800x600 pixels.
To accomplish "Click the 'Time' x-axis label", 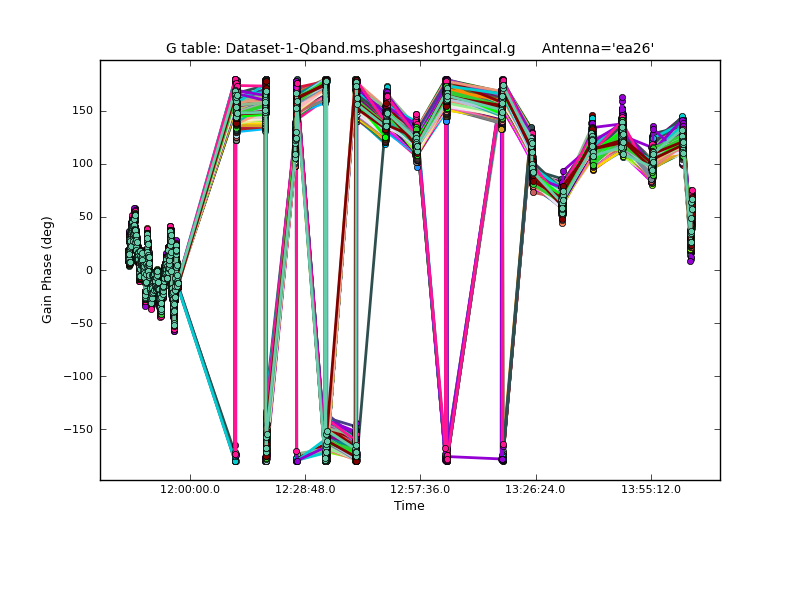I will click(409, 506).
